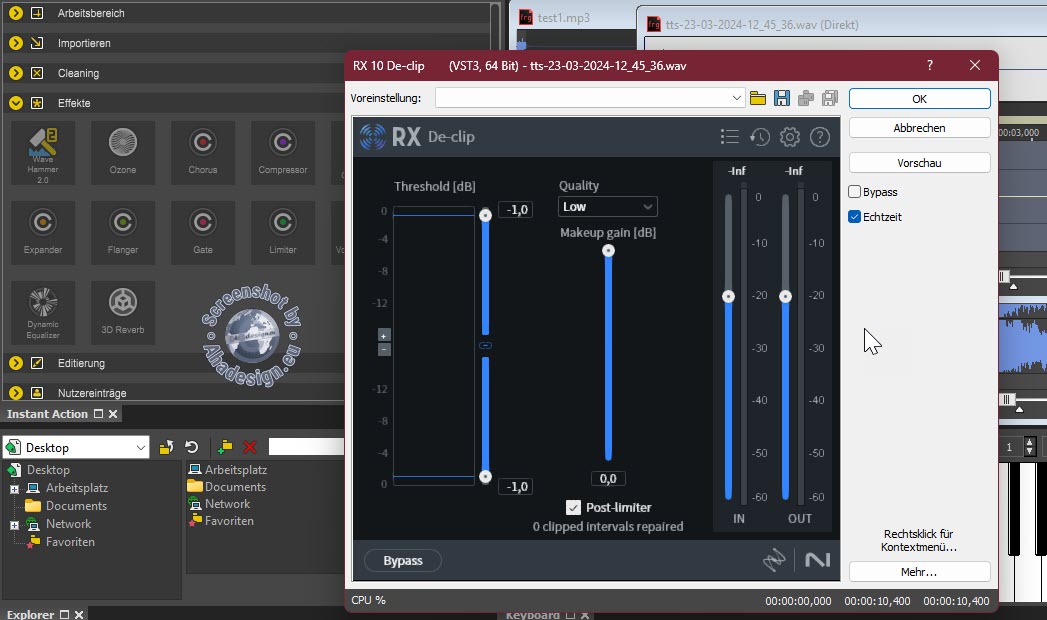Click upper threshold slider handle
Viewport: 1047px width, 620px height.
coord(485,215)
